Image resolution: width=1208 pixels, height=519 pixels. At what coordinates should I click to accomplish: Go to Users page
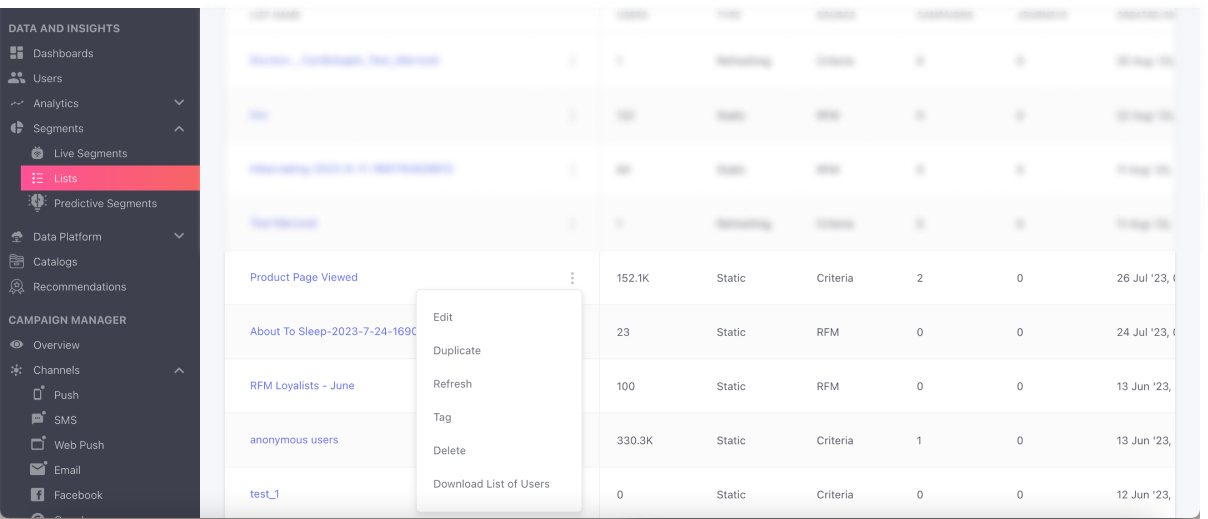(x=47, y=78)
